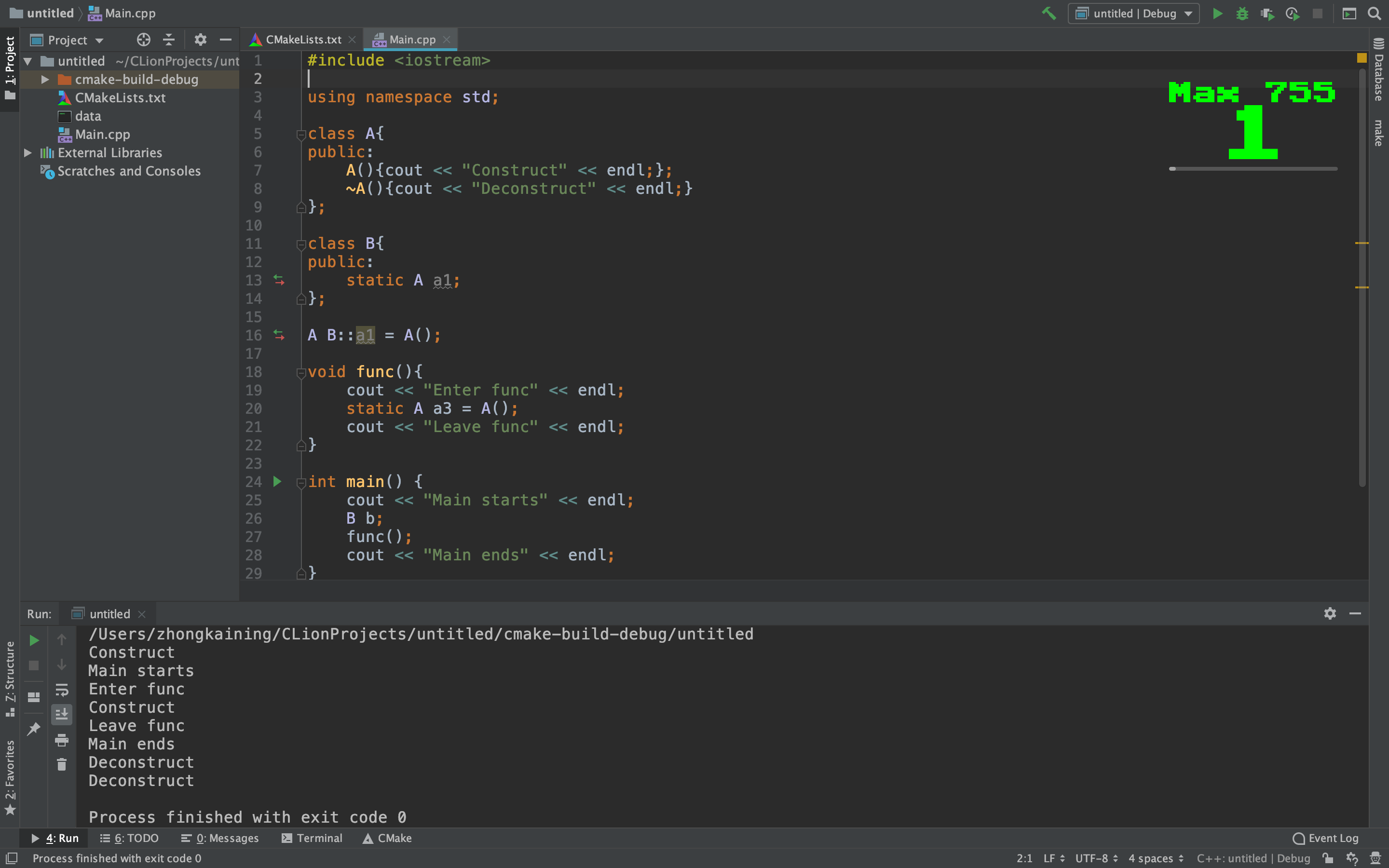
Task: Locate the open file via the Project panel crosshair icon
Action: (x=144, y=40)
